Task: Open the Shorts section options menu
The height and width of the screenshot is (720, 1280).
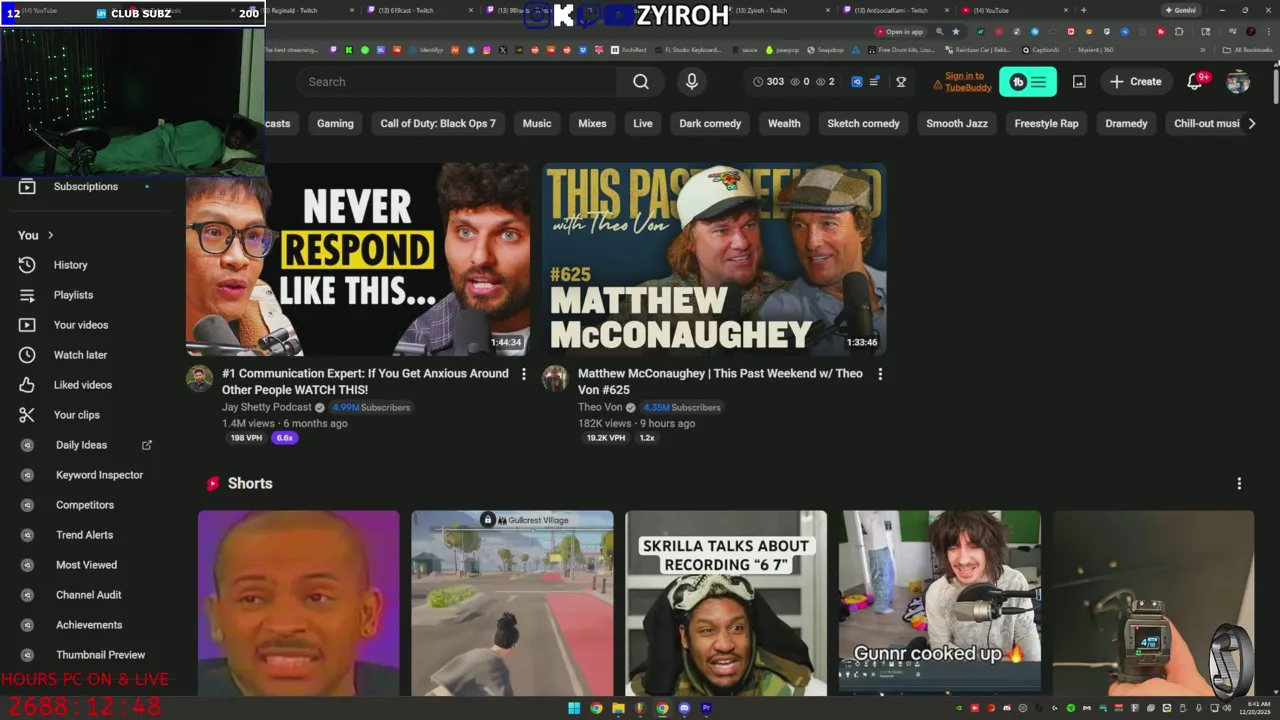Action: pyautogui.click(x=1239, y=484)
